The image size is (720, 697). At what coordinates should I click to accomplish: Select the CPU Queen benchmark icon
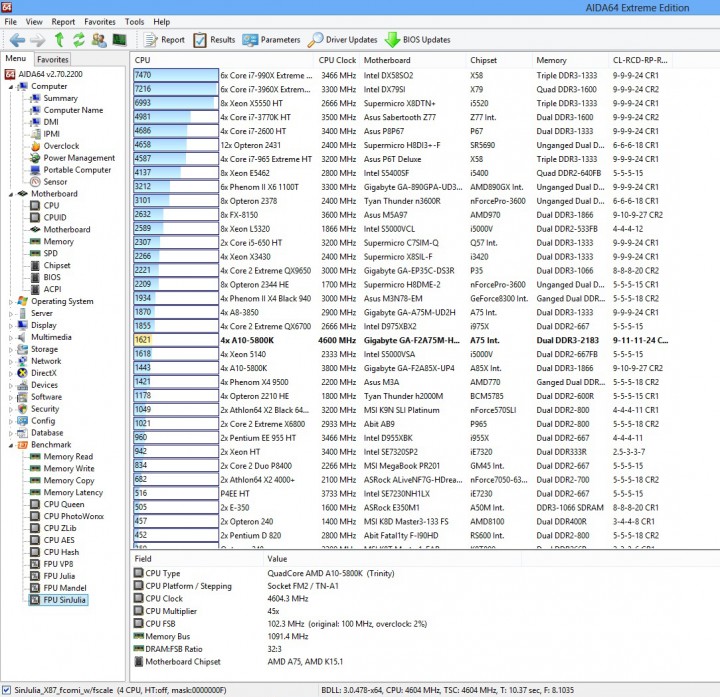tap(35, 505)
